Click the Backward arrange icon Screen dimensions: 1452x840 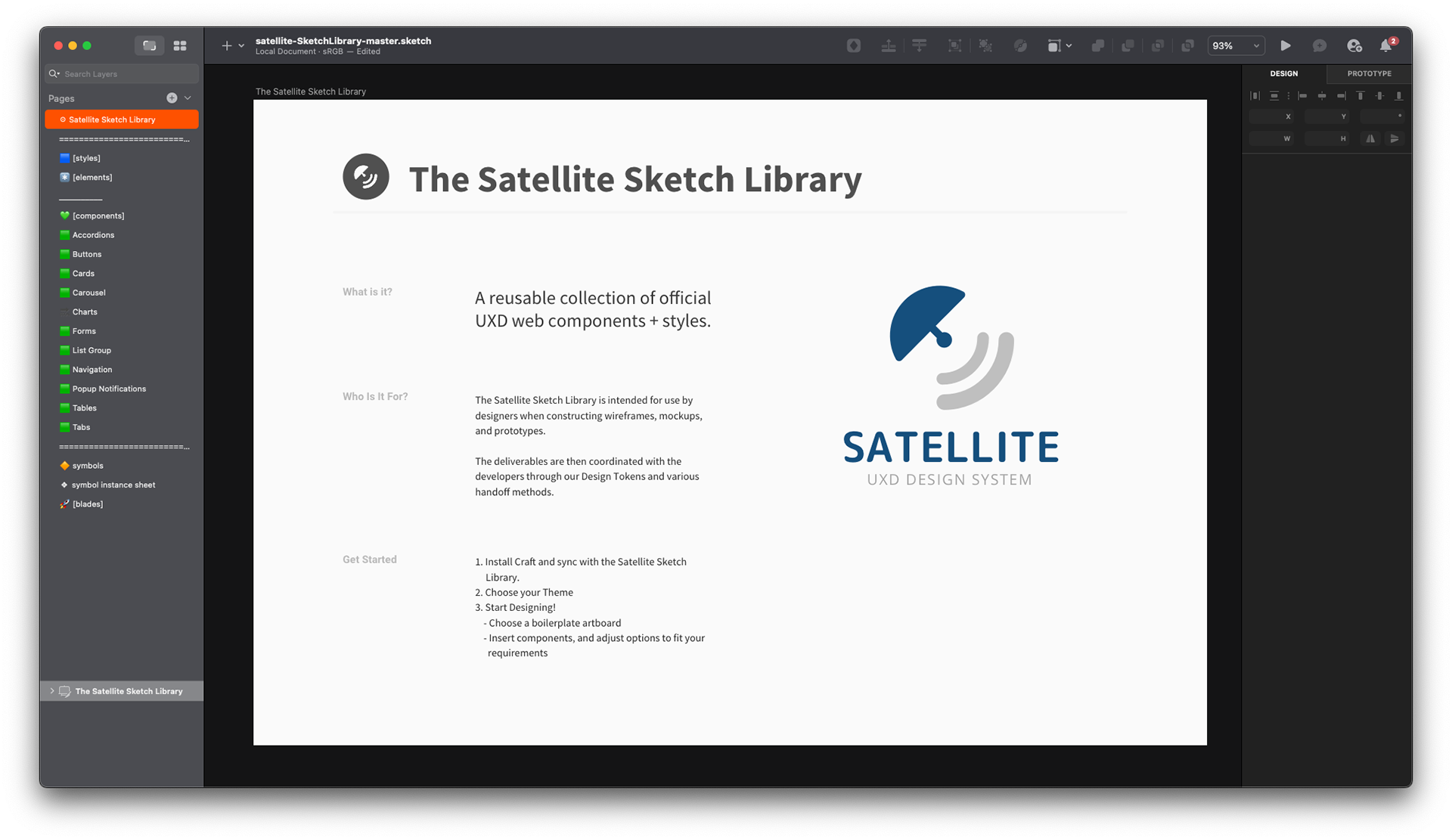point(920,45)
